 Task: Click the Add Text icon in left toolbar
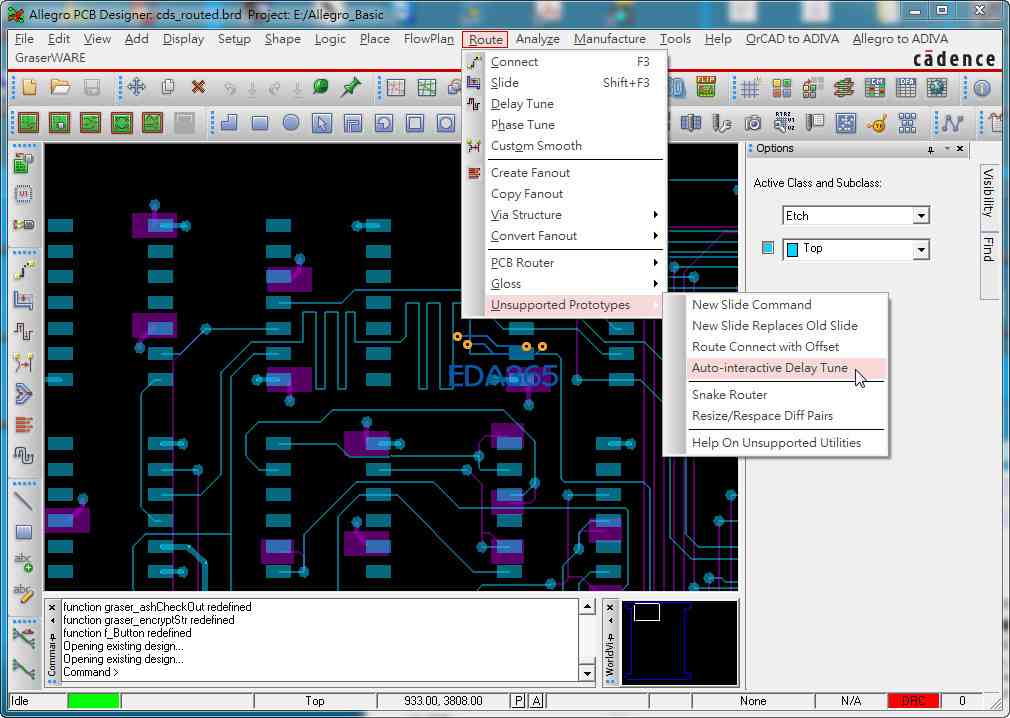click(x=23, y=563)
